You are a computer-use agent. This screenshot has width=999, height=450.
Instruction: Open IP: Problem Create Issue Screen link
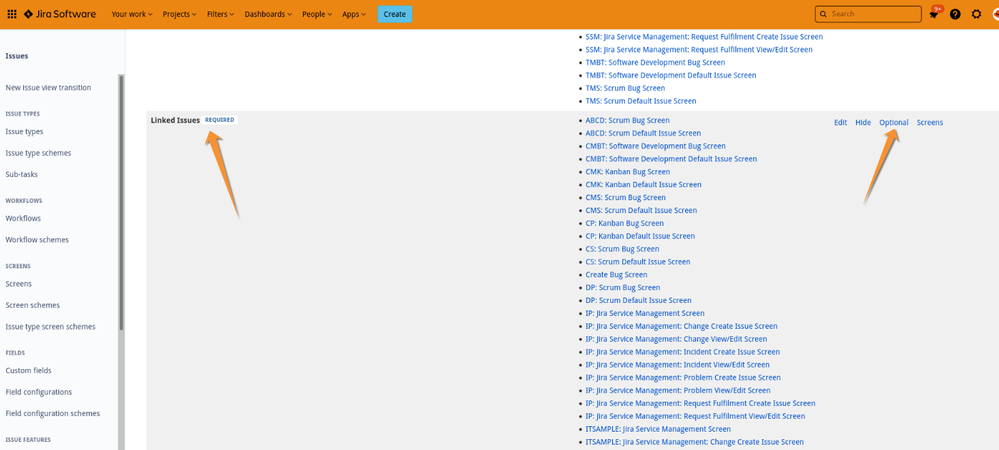pyautogui.click(x=683, y=377)
